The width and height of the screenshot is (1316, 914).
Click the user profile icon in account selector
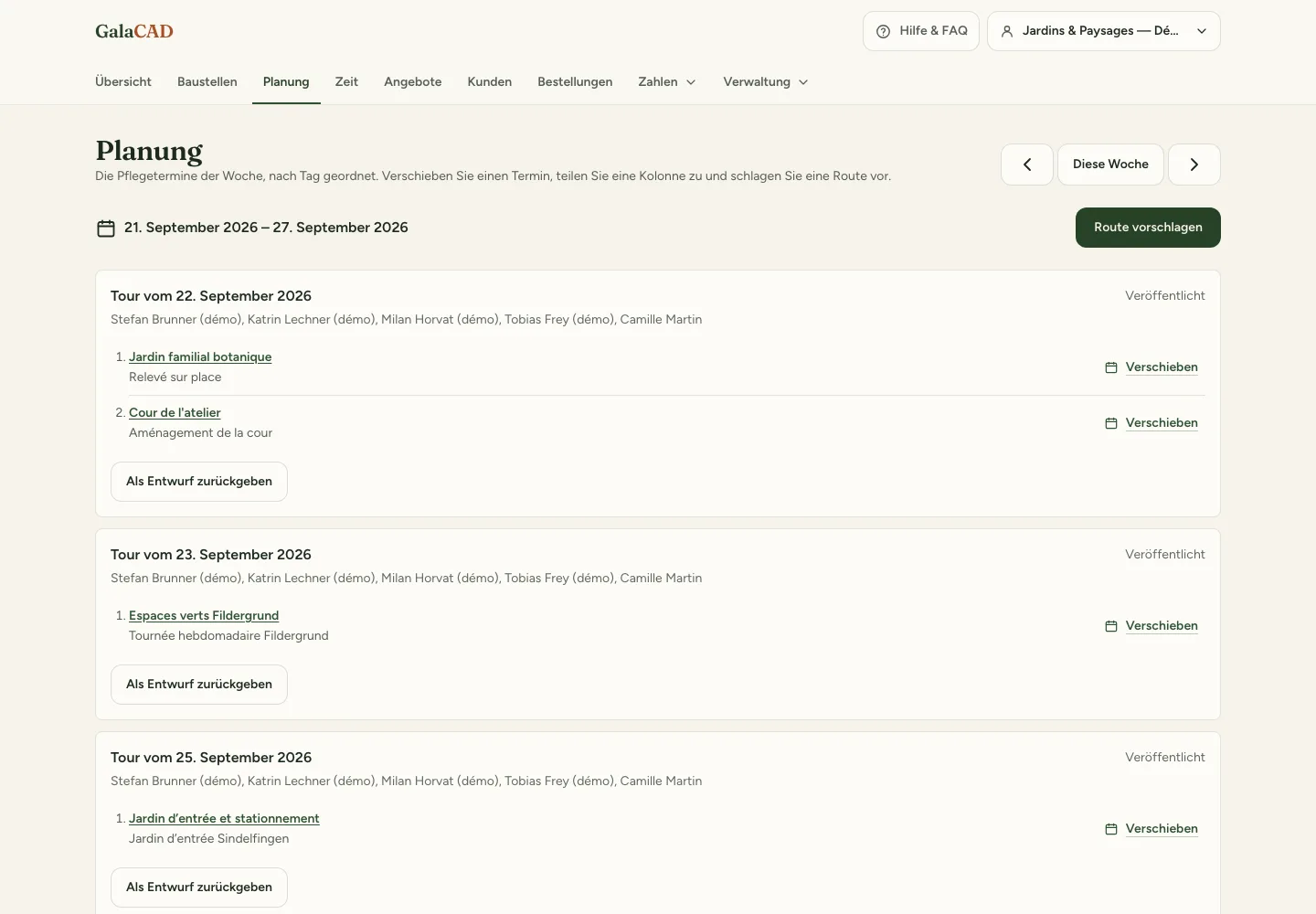coord(1007,31)
